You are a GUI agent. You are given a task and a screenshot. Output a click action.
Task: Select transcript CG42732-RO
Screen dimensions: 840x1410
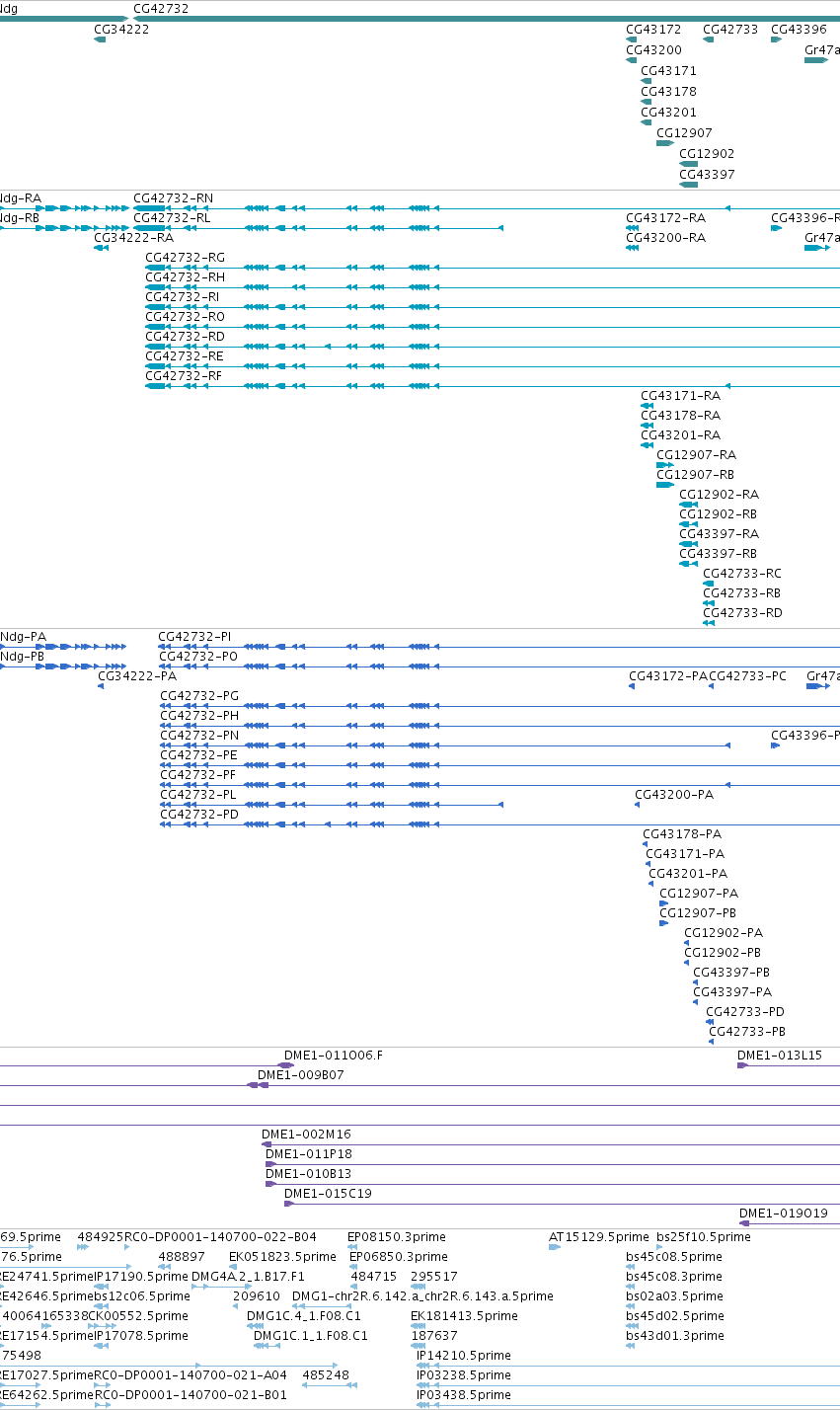(x=185, y=317)
